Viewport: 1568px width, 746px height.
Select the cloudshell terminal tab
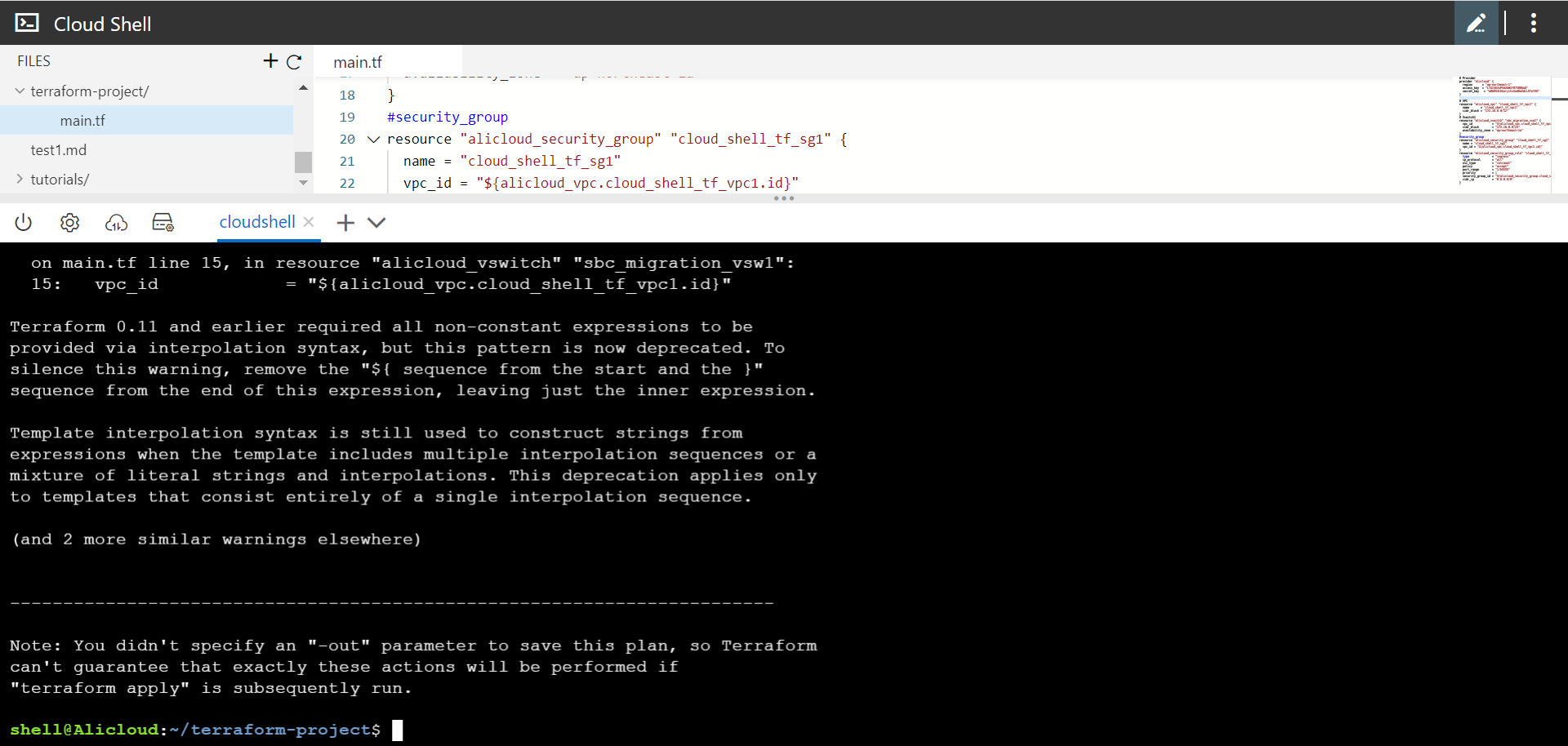click(257, 222)
